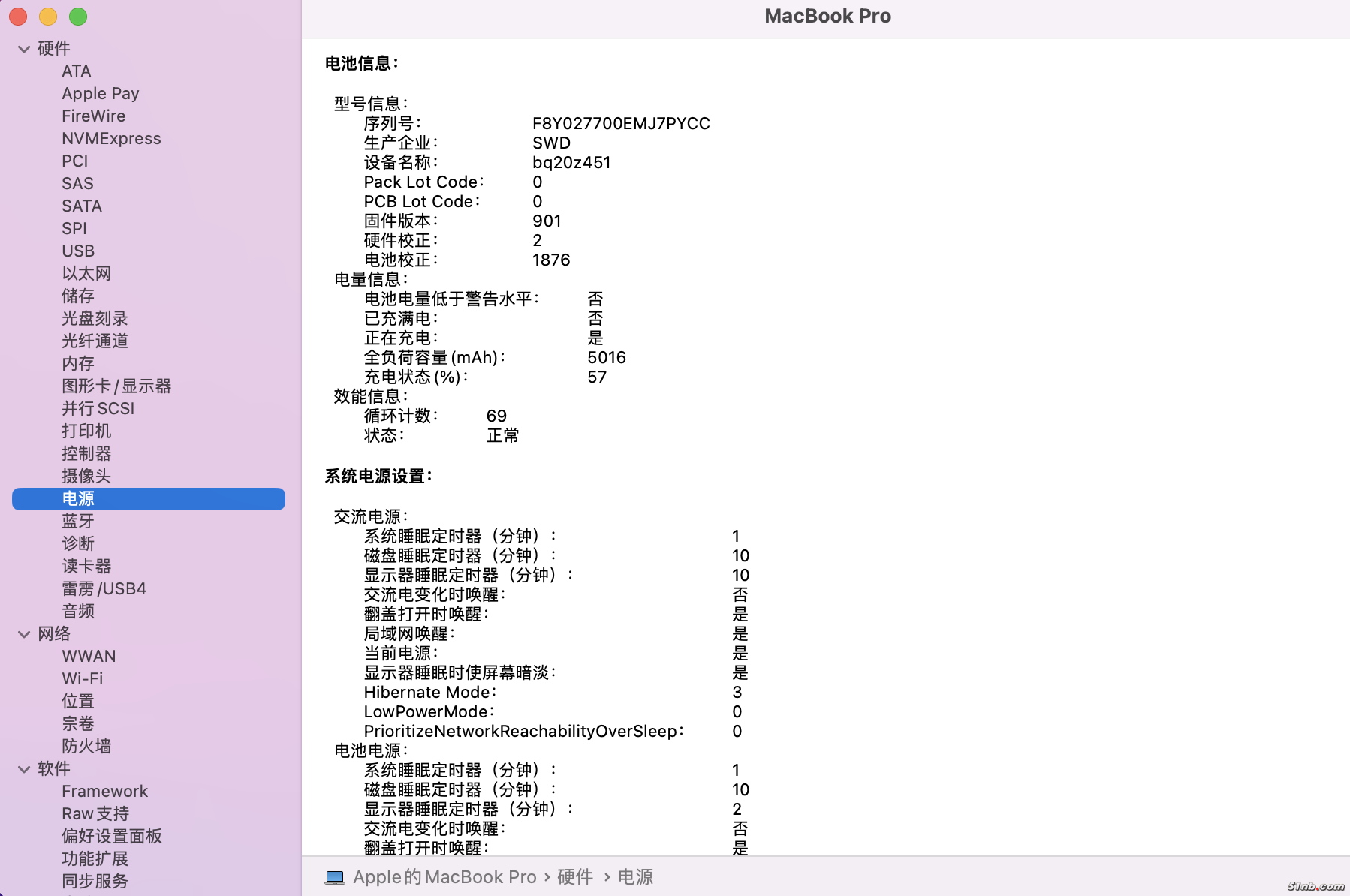Select PCI in the hardware list
The height and width of the screenshot is (896, 1350).
coord(75,161)
